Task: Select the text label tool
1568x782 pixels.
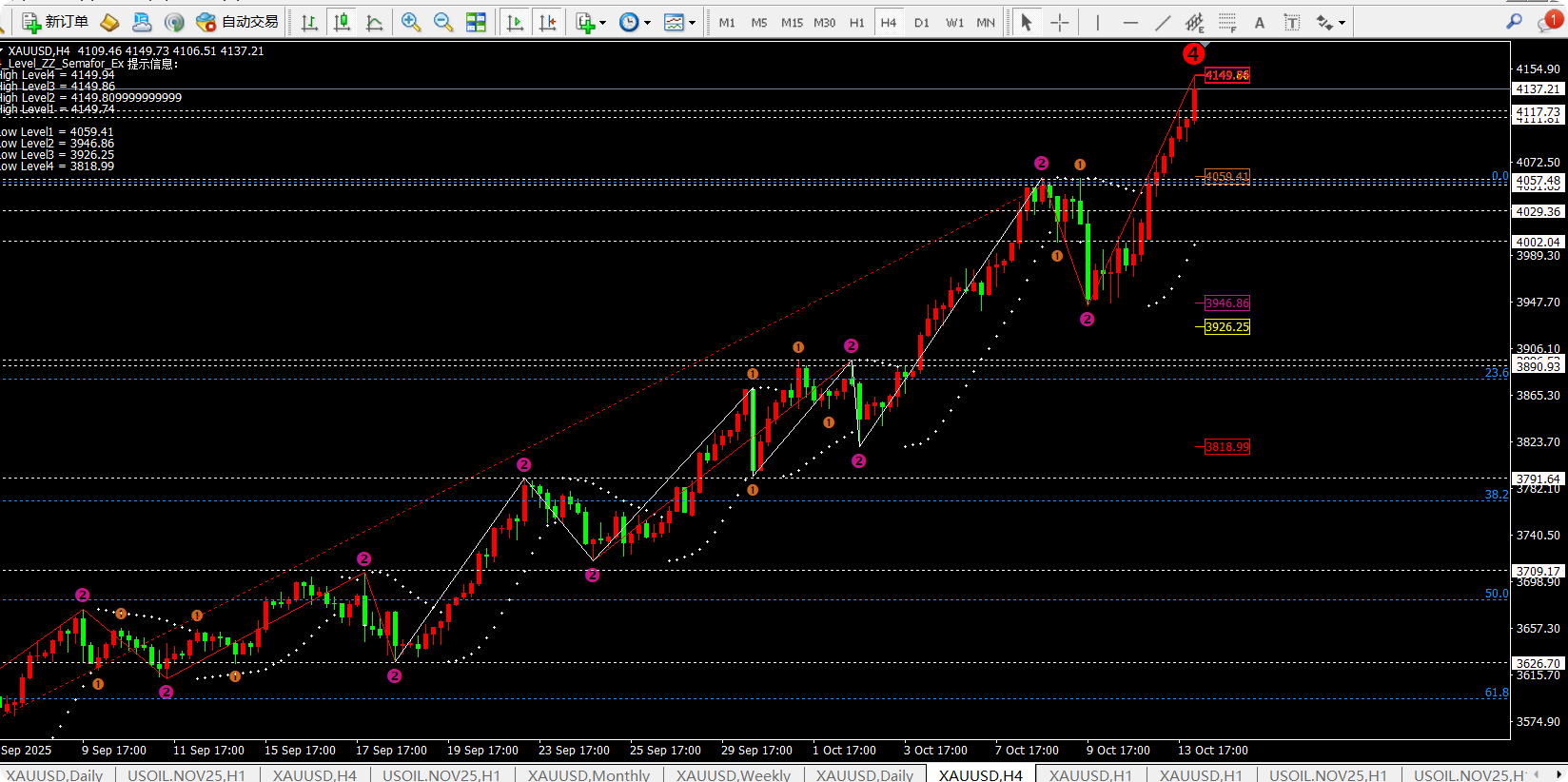Action: pyautogui.click(x=1260, y=23)
